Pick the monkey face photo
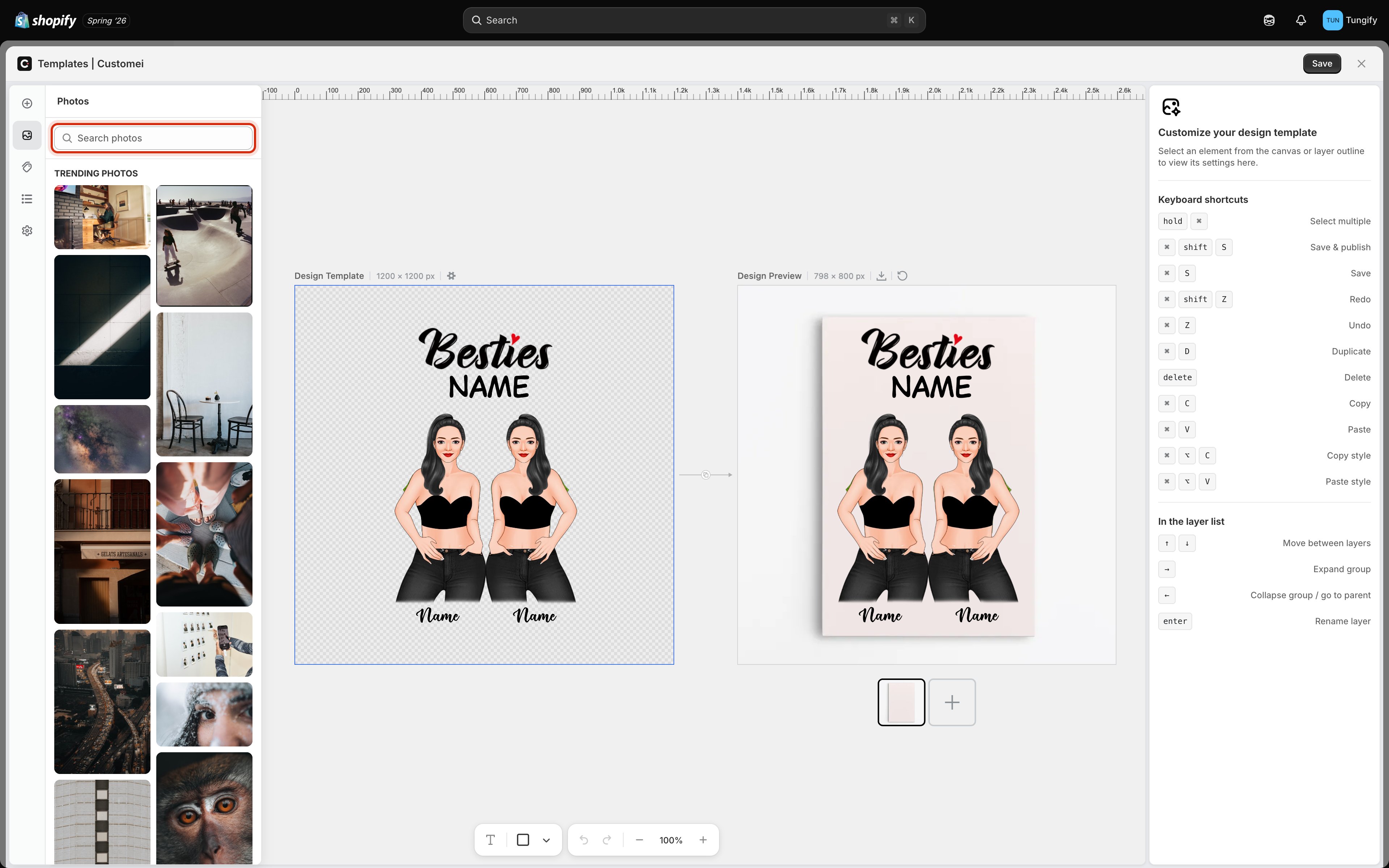The width and height of the screenshot is (1389, 868). (204, 808)
